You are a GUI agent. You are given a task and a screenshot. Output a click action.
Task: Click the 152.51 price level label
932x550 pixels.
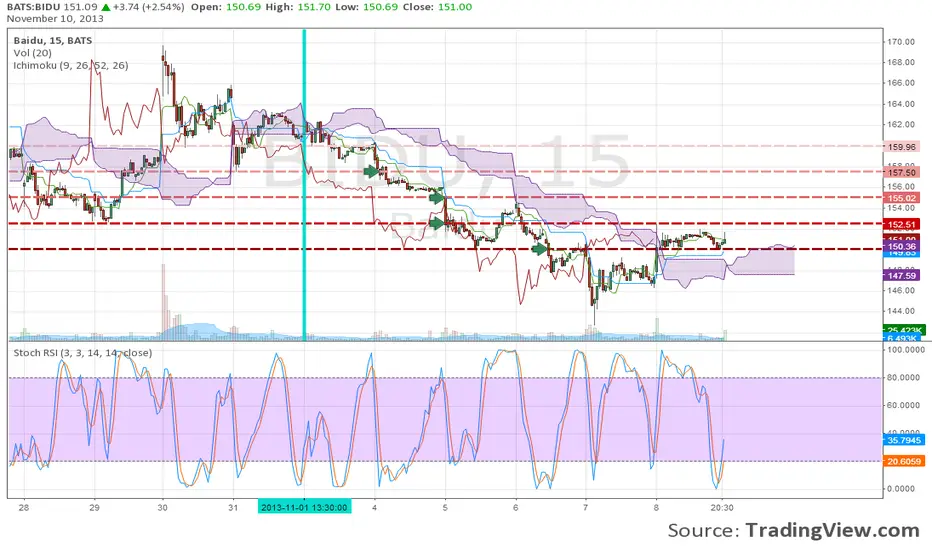(902, 224)
